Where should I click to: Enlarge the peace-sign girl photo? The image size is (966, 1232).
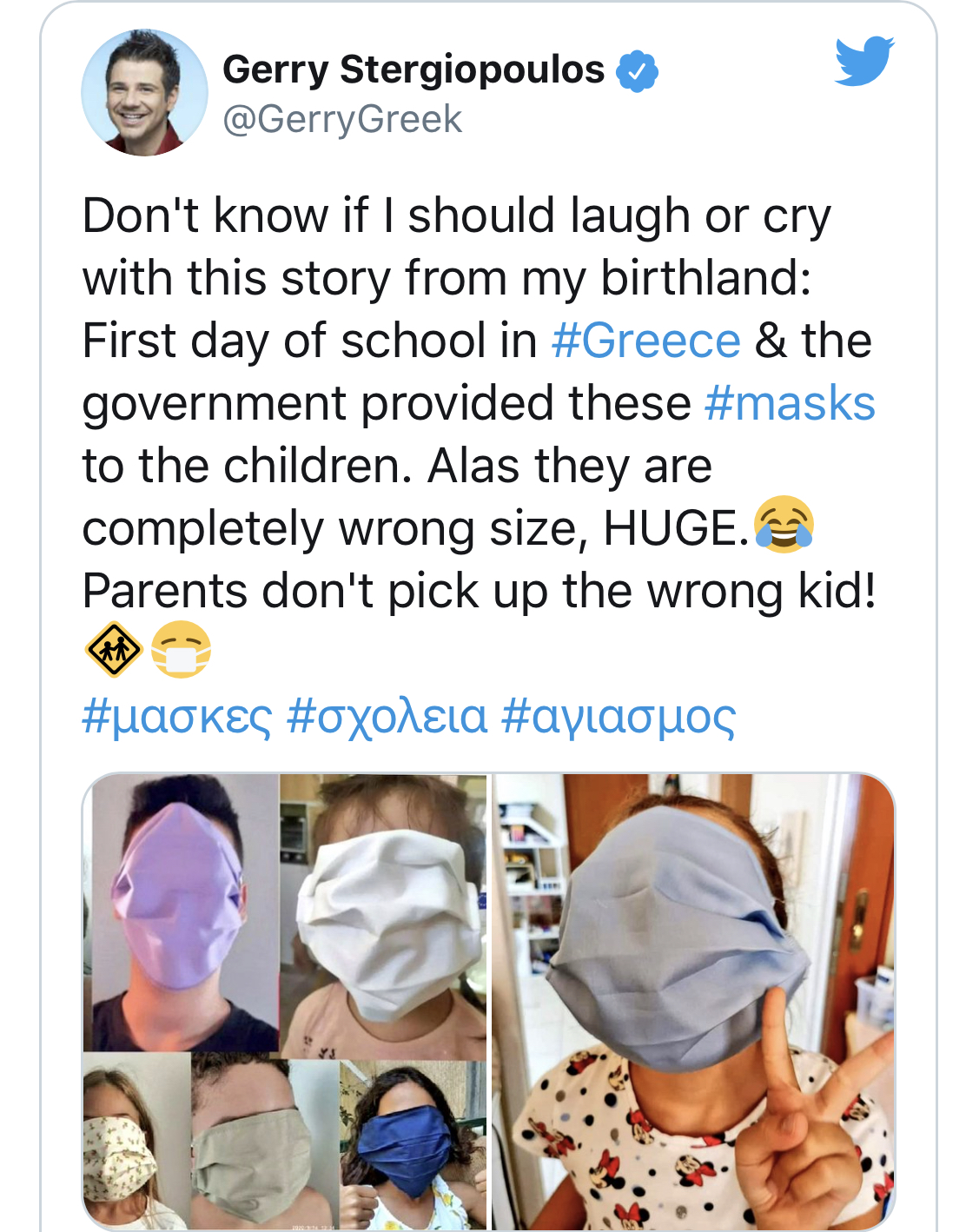692,1001
